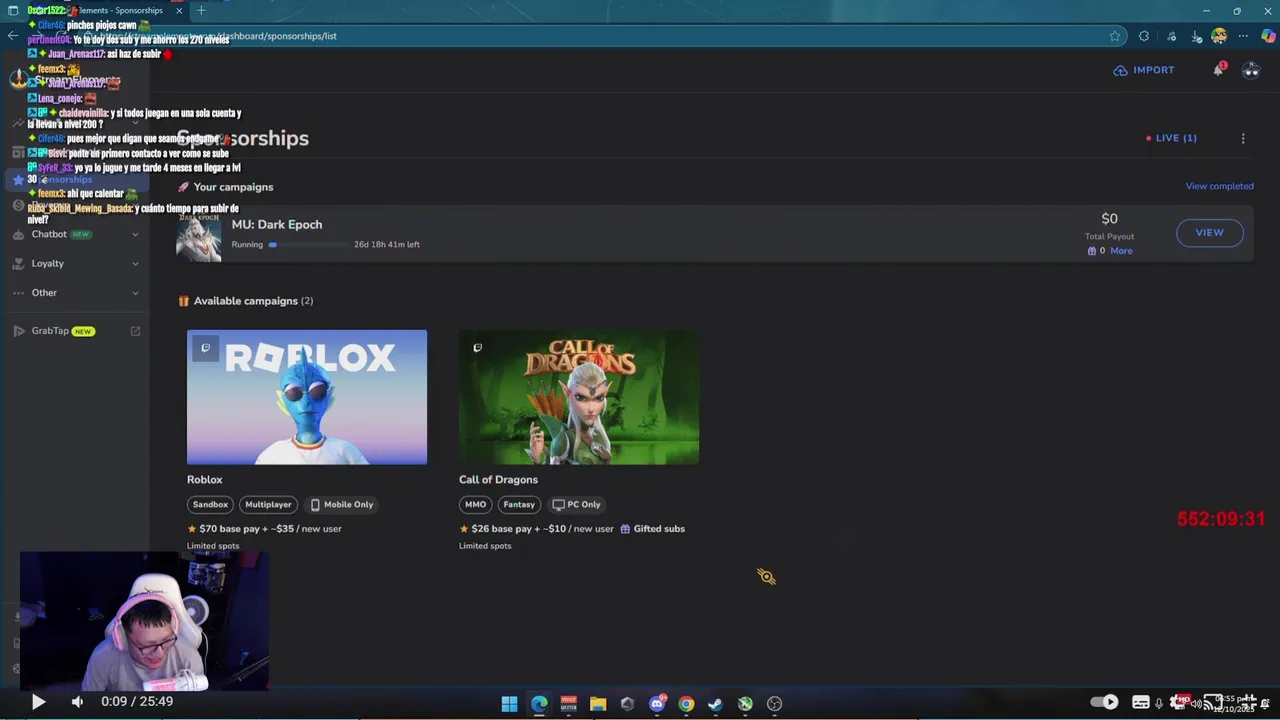Select the MMO tag on Call of Dragons
This screenshot has width=1280, height=720.
[475, 505]
